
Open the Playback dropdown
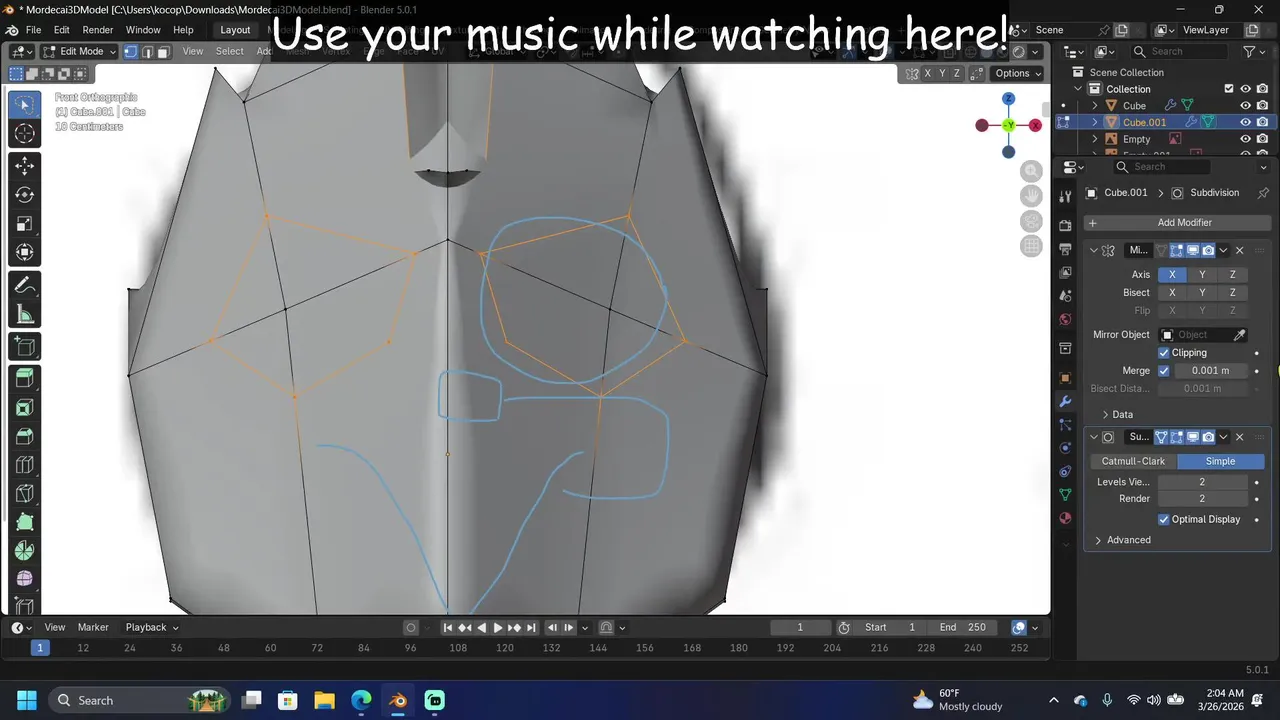(x=152, y=627)
